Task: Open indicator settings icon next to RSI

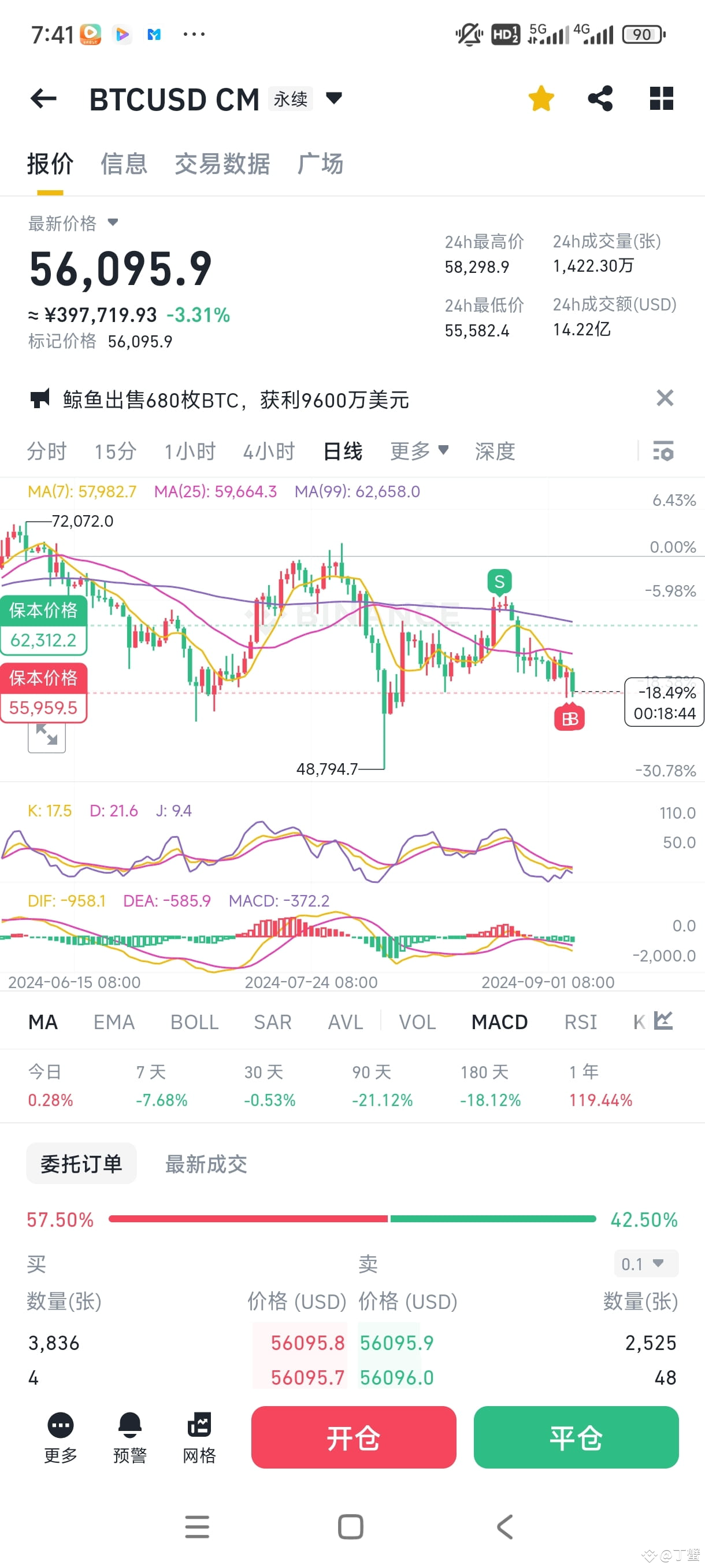Action: pos(663,1021)
